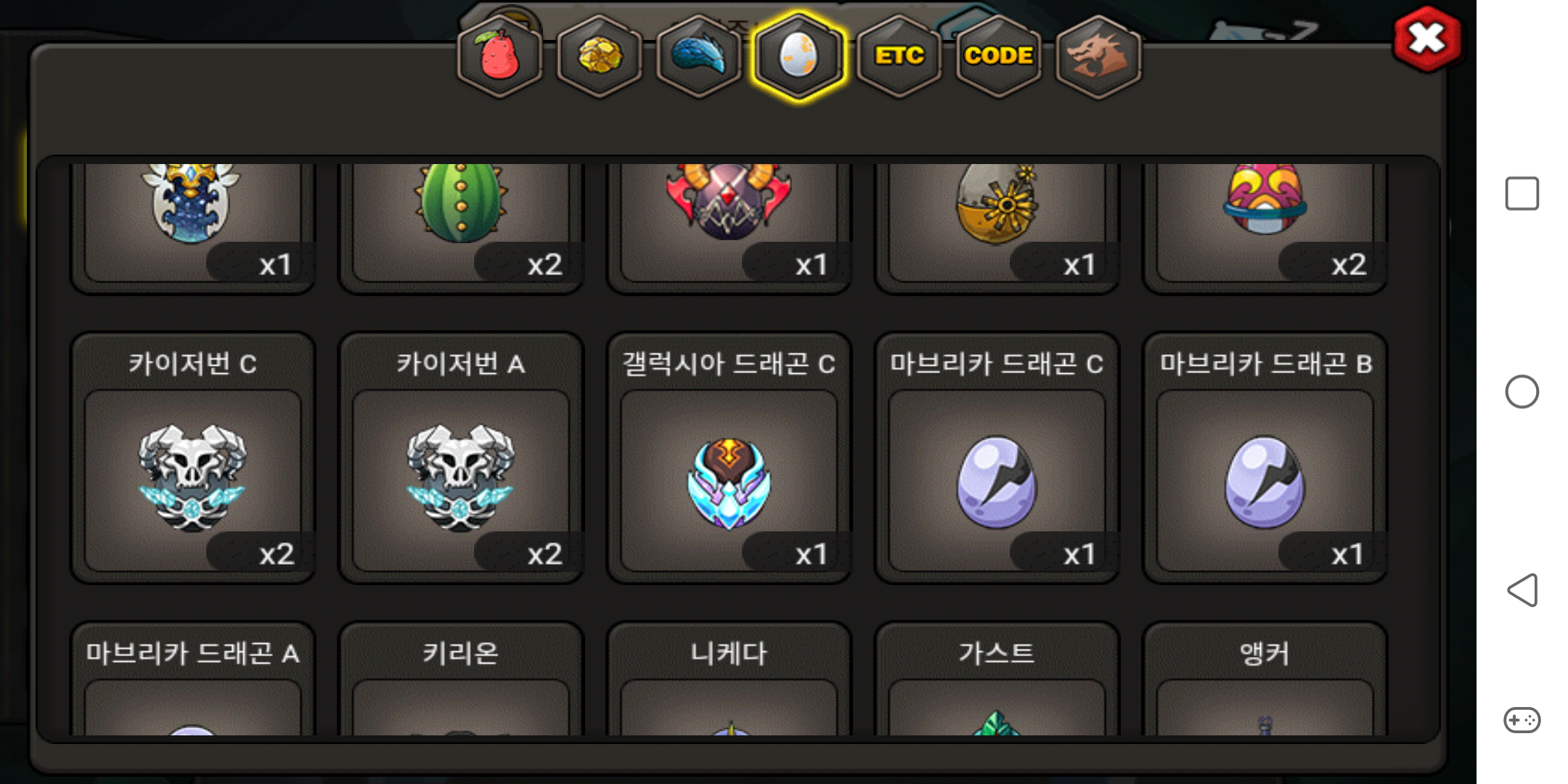This screenshot has width=1568, height=784.
Task: Switch to the ETC tab
Action: (x=899, y=56)
